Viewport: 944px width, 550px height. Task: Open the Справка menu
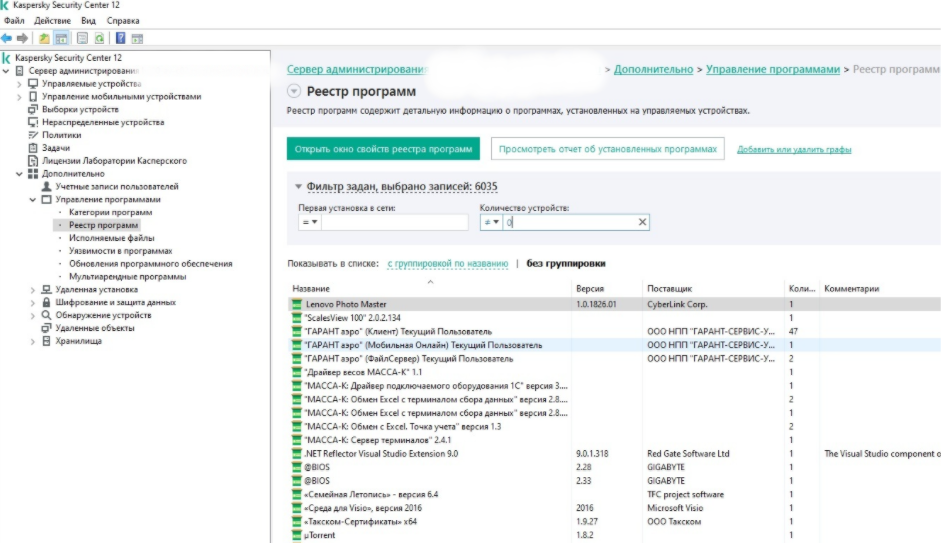(x=123, y=20)
